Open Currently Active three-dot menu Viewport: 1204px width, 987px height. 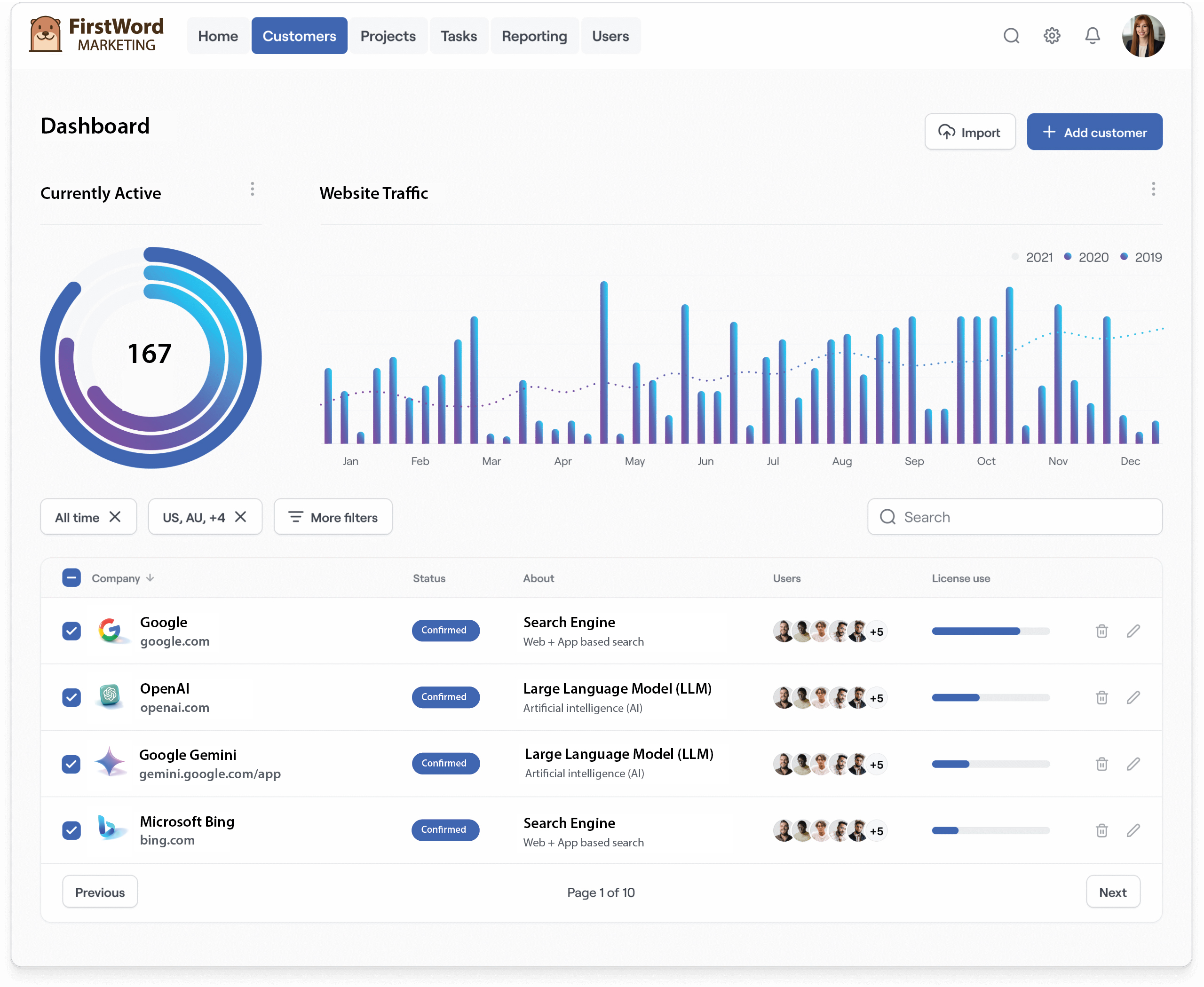point(252,190)
